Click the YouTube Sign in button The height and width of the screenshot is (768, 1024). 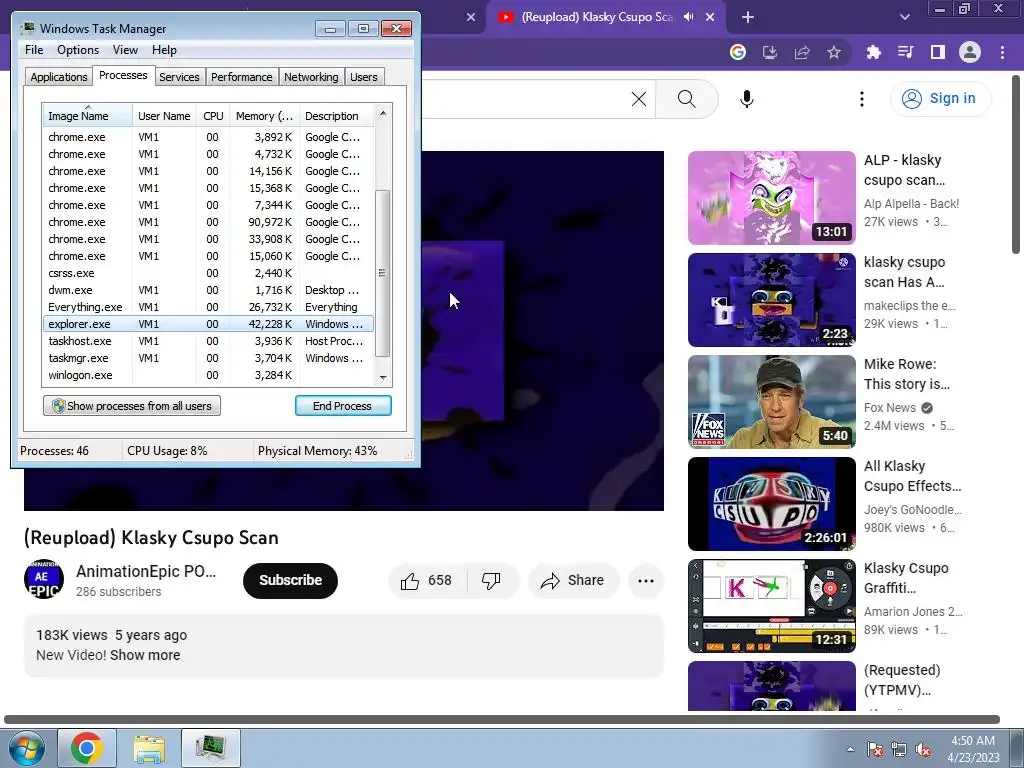point(940,99)
